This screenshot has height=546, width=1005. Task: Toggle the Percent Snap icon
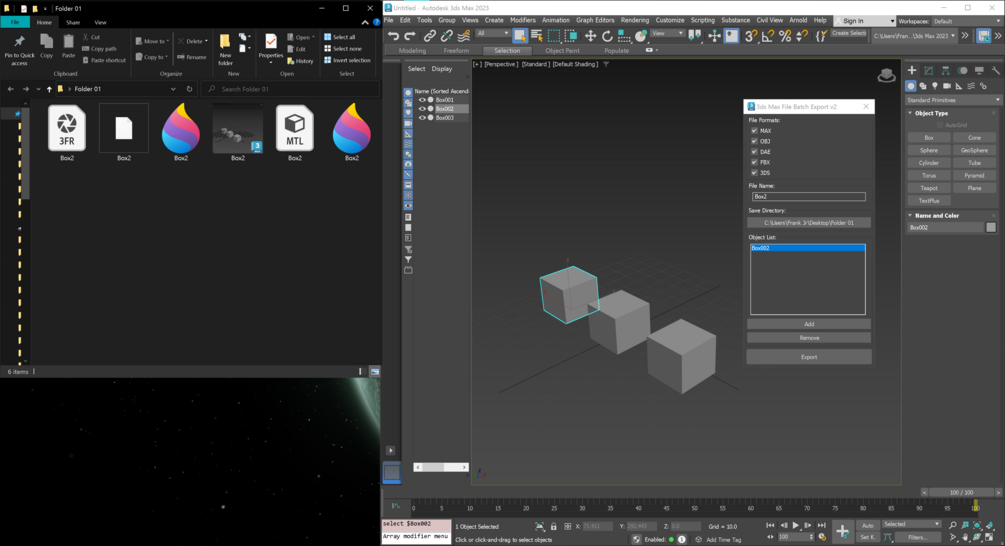click(785, 36)
